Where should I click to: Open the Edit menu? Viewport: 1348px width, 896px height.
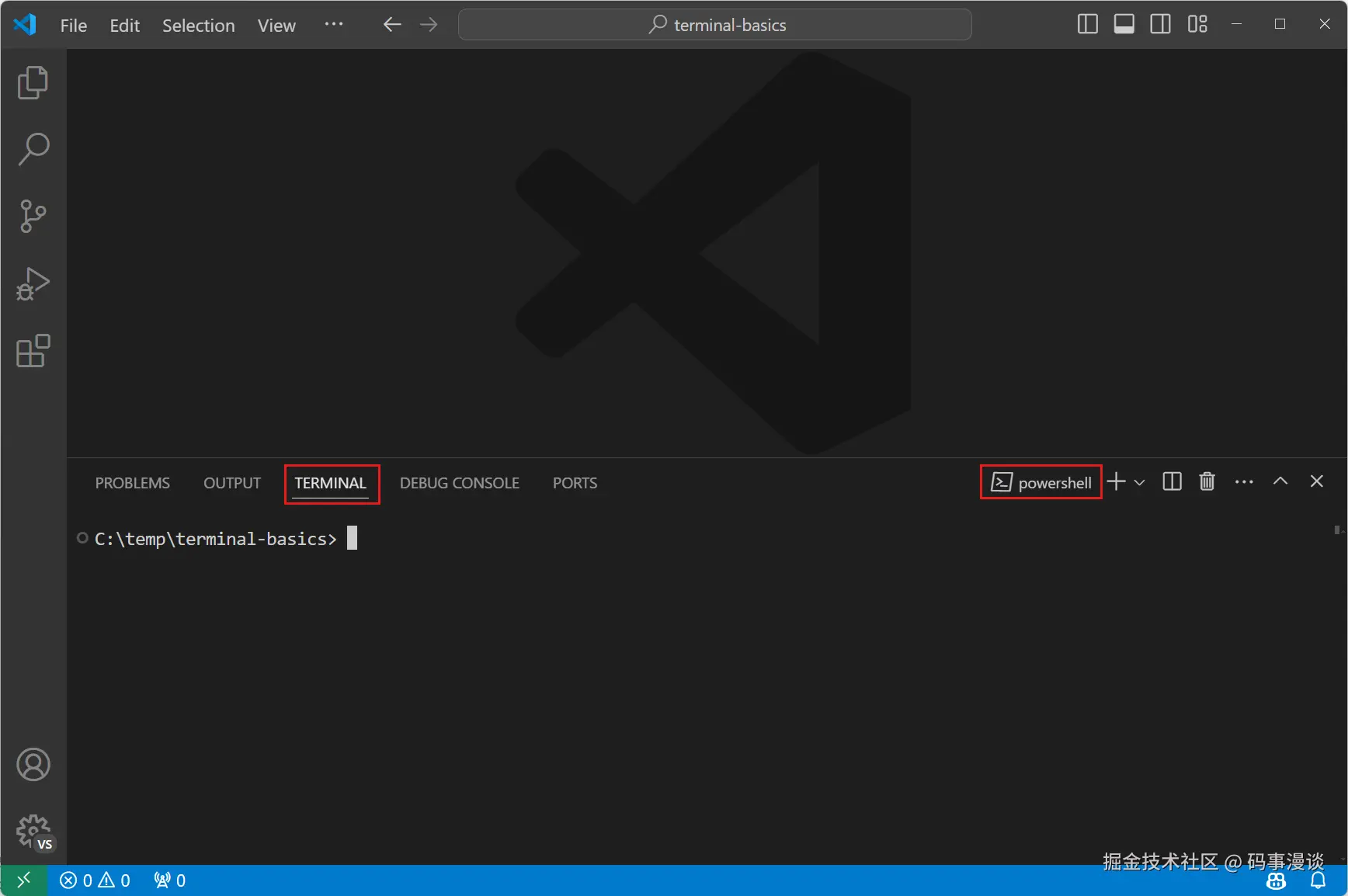point(124,26)
